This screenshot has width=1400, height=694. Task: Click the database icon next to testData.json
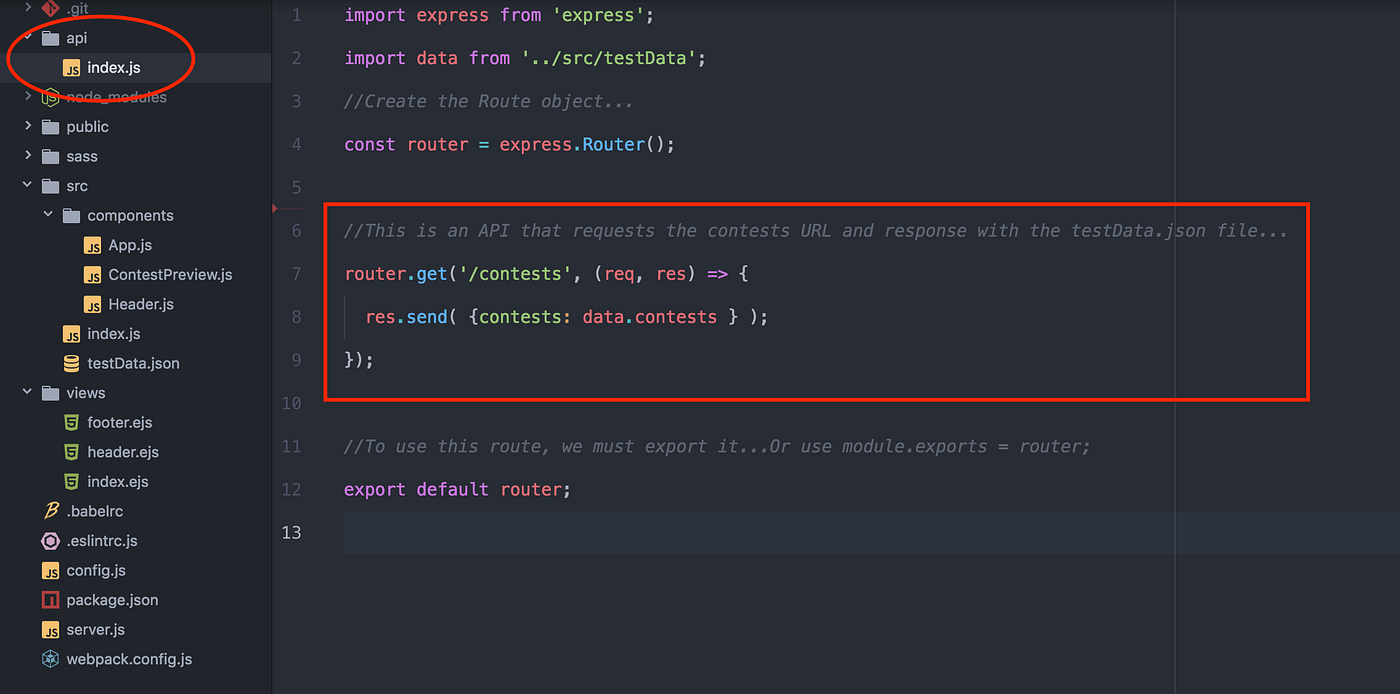[x=70, y=363]
